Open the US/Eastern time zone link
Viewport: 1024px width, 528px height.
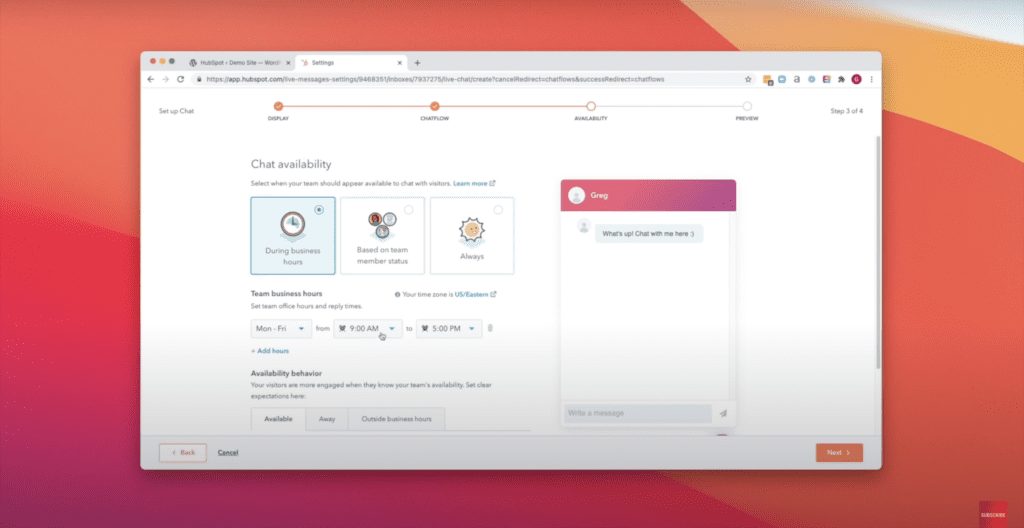[x=475, y=295]
